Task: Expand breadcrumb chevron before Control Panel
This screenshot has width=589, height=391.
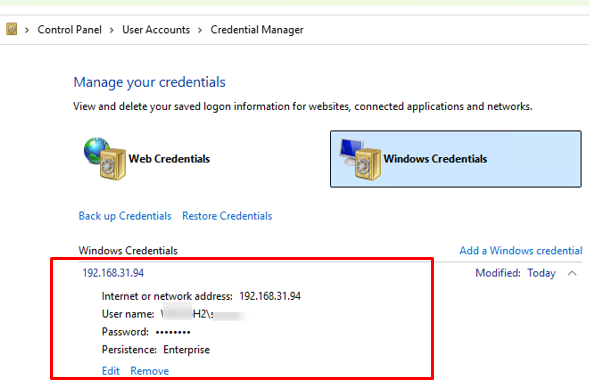Action: (27, 30)
